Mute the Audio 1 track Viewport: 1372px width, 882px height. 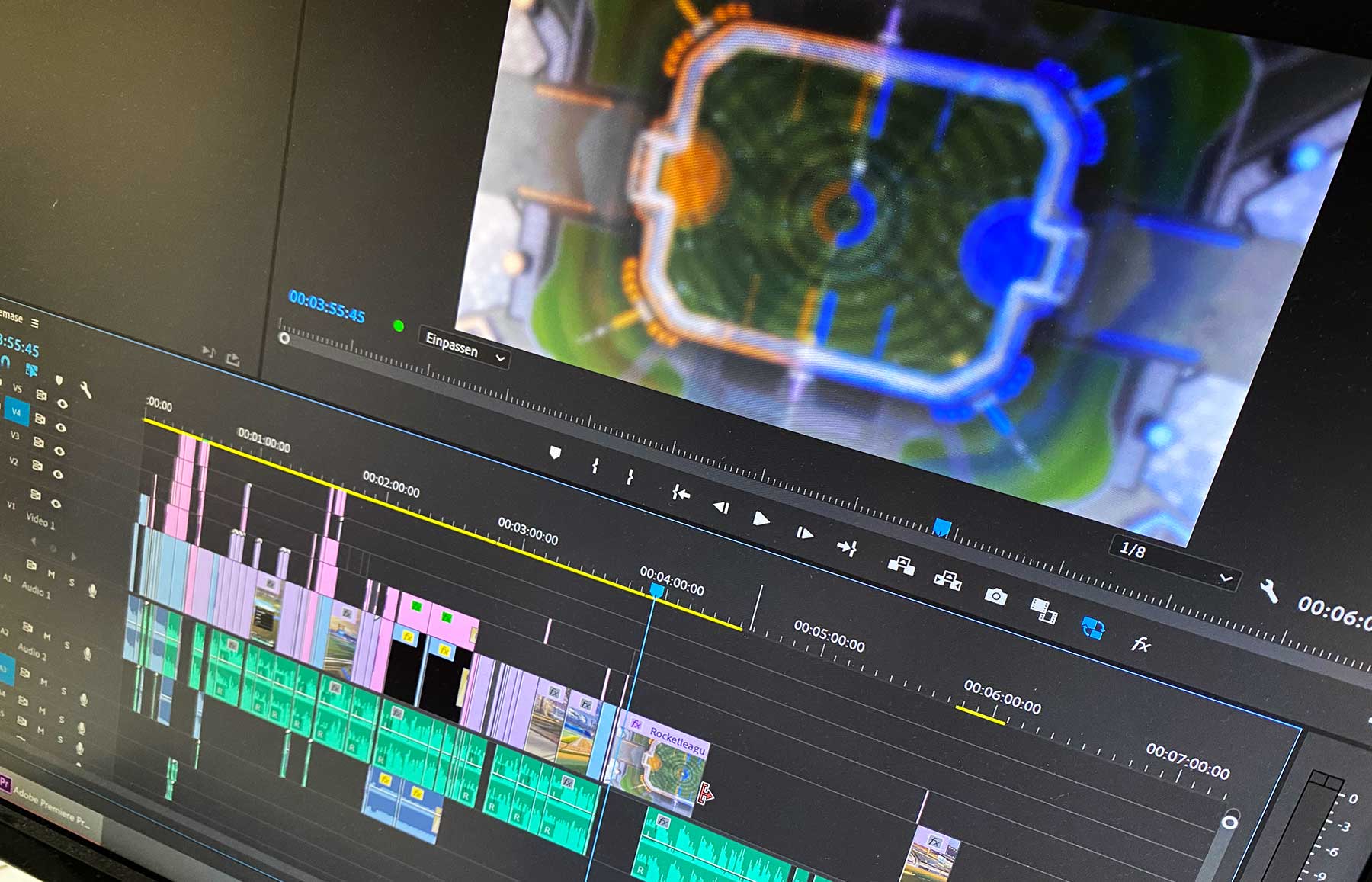pyautogui.click(x=51, y=574)
